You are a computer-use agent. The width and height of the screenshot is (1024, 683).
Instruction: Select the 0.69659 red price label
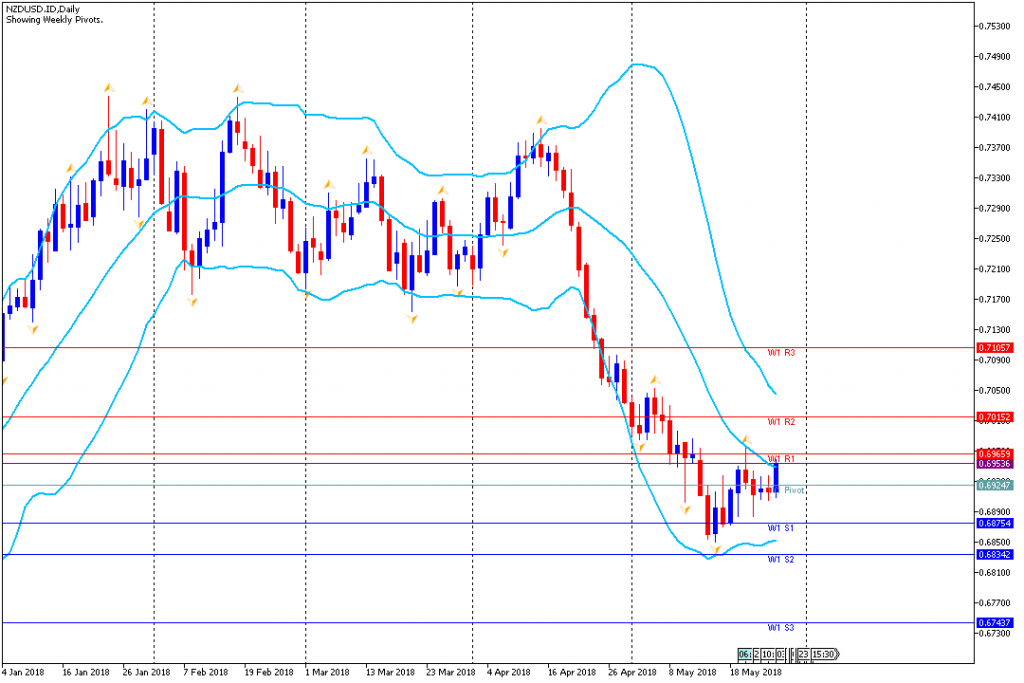[995, 454]
